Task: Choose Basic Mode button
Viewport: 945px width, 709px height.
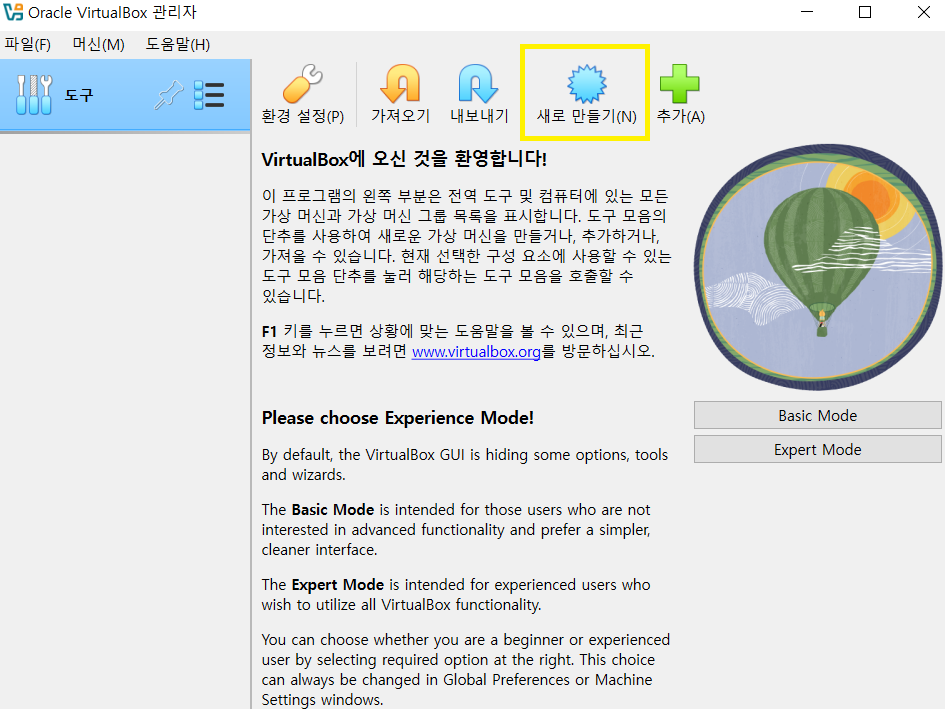Action: [x=817, y=415]
